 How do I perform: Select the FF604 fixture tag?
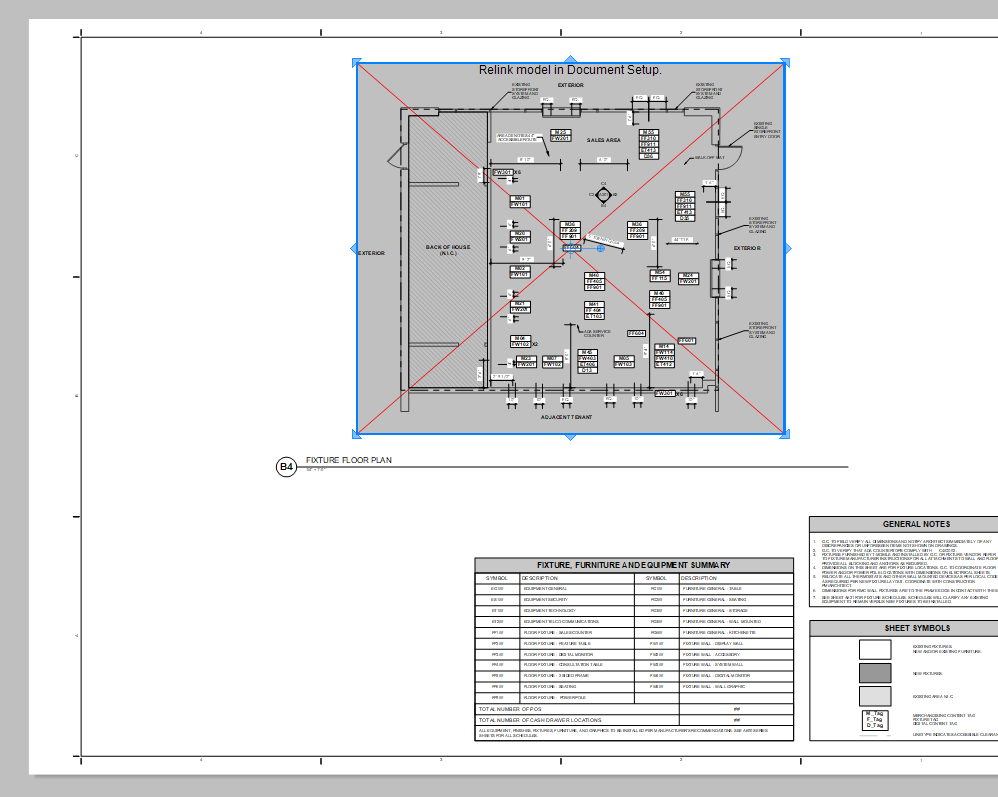point(636,333)
